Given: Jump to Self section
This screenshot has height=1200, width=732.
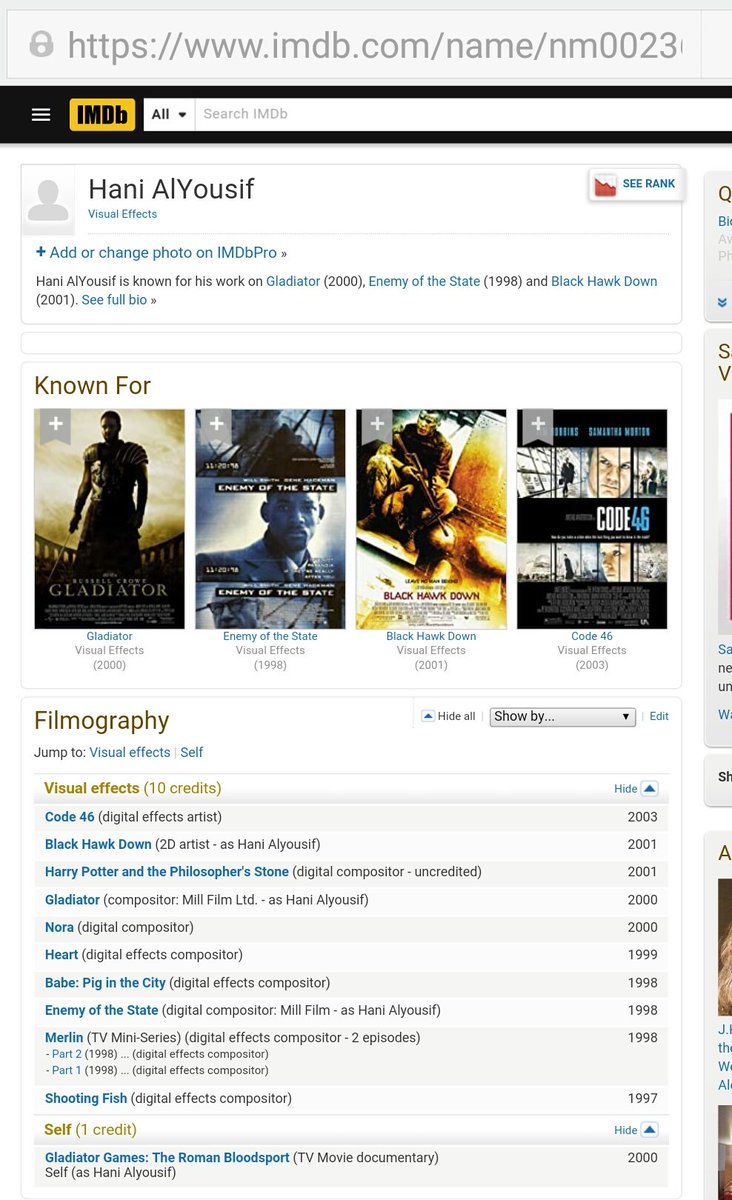Looking at the screenshot, I should (192, 752).
